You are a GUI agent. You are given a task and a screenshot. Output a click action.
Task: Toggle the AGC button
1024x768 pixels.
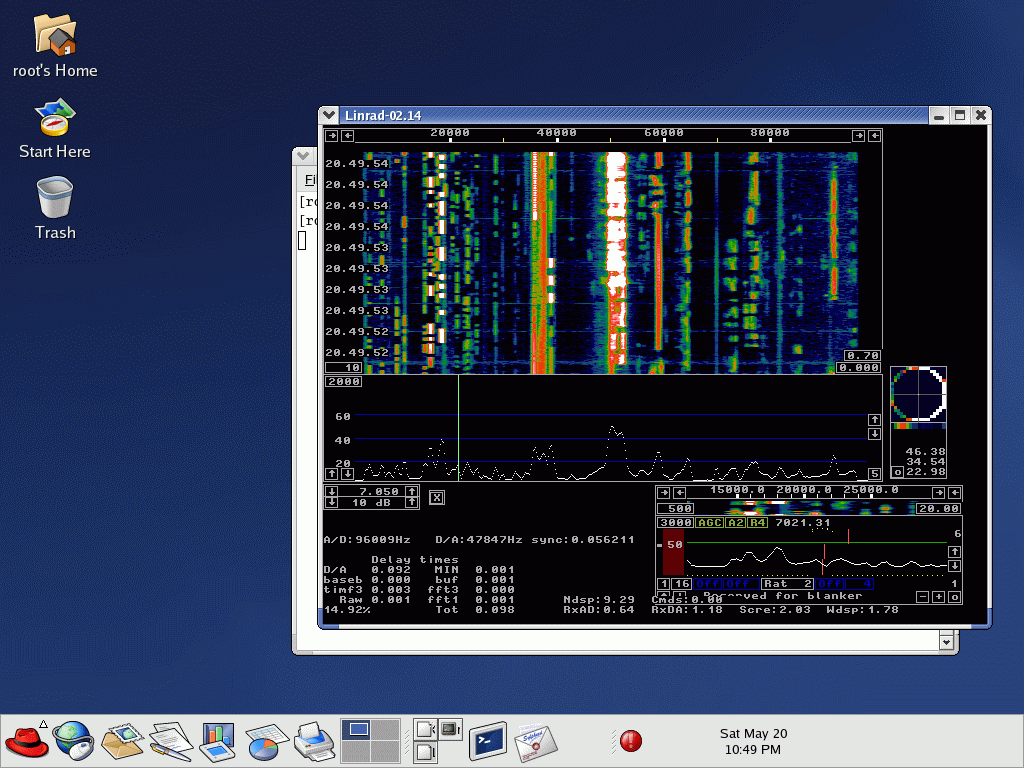[x=709, y=522]
